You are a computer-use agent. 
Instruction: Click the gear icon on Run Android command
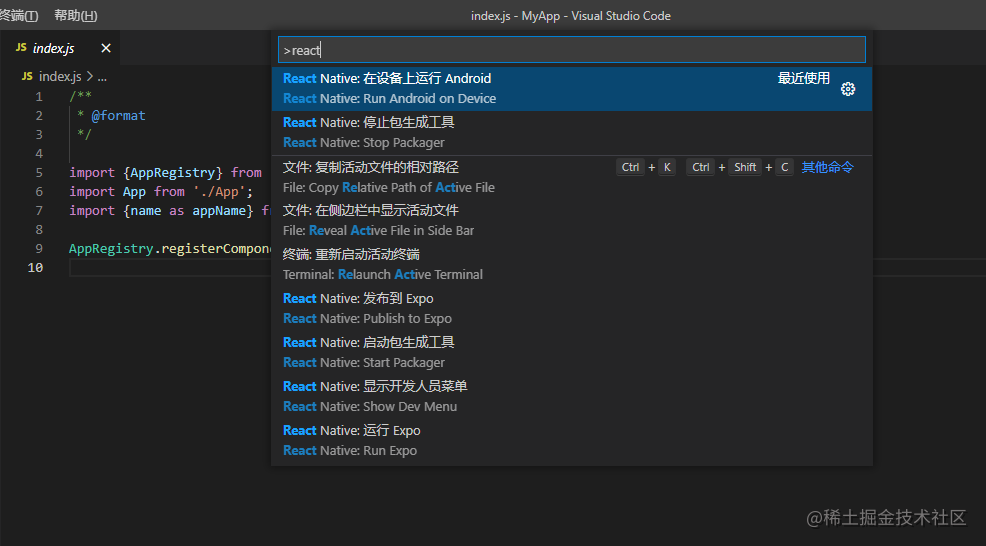[848, 89]
